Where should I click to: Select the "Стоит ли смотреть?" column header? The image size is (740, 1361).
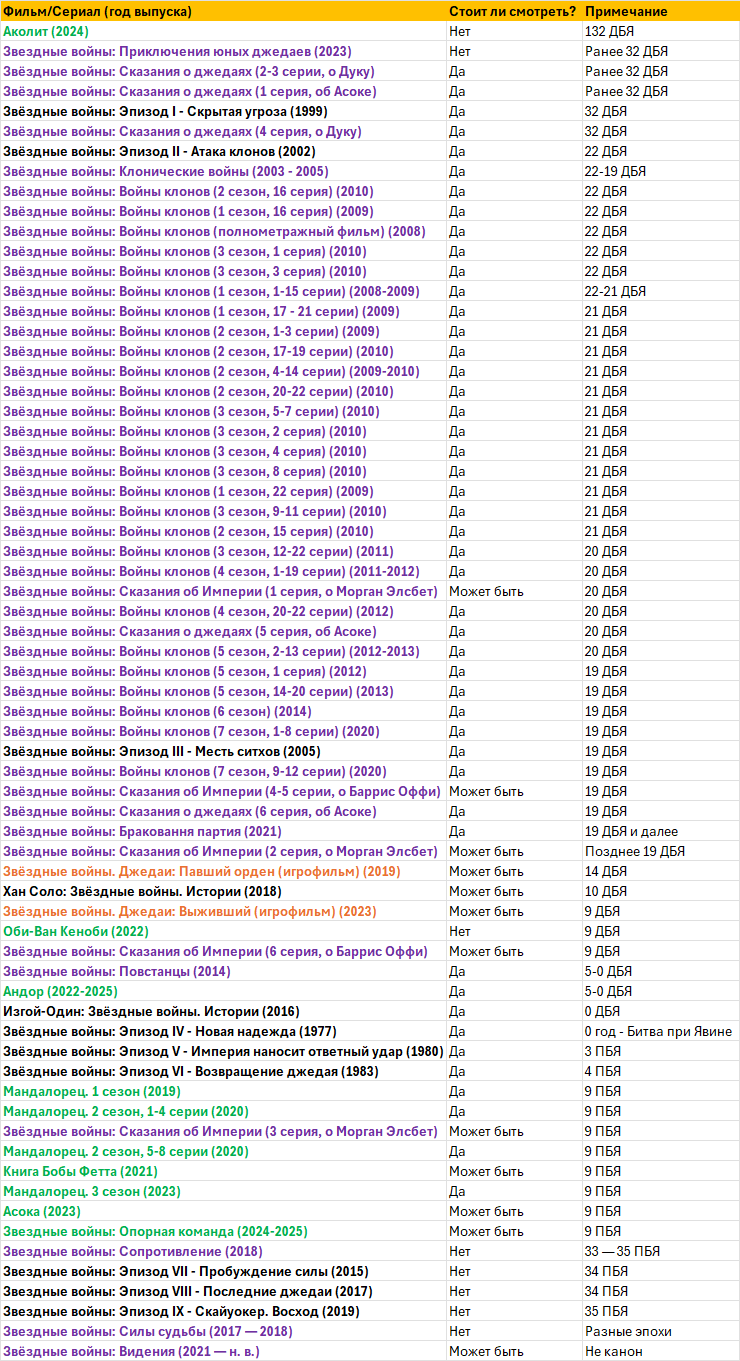point(512,11)
